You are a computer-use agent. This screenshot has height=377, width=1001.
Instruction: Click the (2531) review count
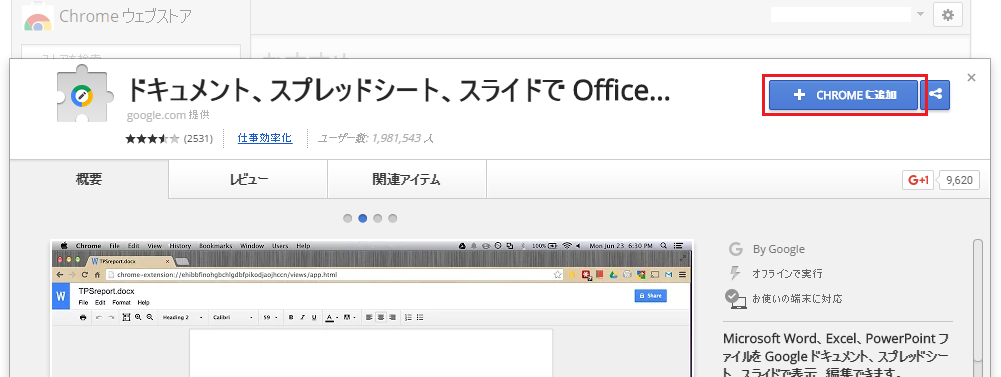tap(198, 138)
